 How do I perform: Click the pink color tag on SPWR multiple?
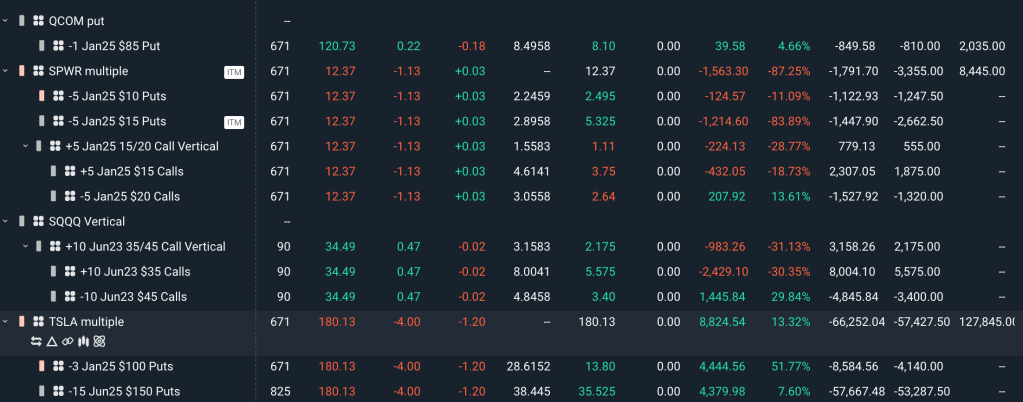(22, 71)
